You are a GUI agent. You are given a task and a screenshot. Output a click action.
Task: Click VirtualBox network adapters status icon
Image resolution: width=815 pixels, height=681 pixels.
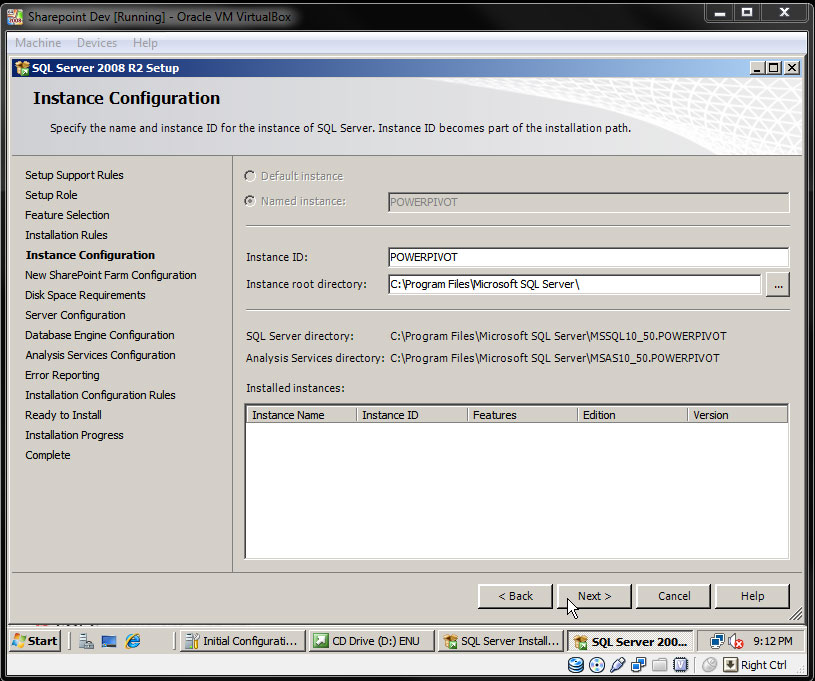638,664
